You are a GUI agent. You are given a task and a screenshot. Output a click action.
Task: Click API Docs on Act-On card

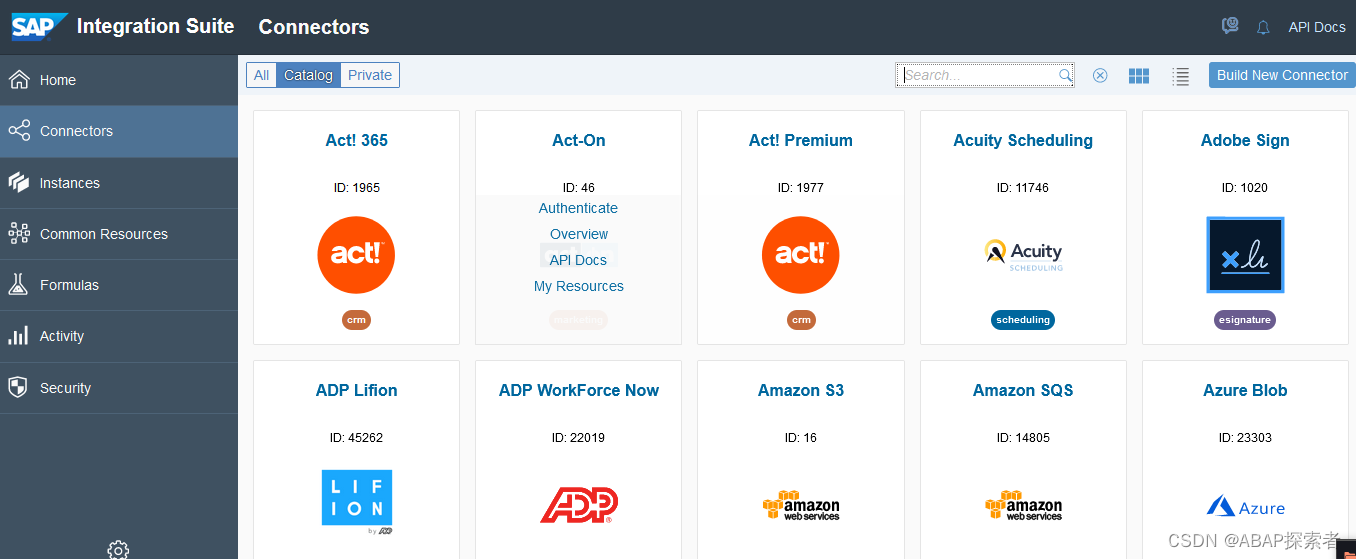click(x=578, y=260)
